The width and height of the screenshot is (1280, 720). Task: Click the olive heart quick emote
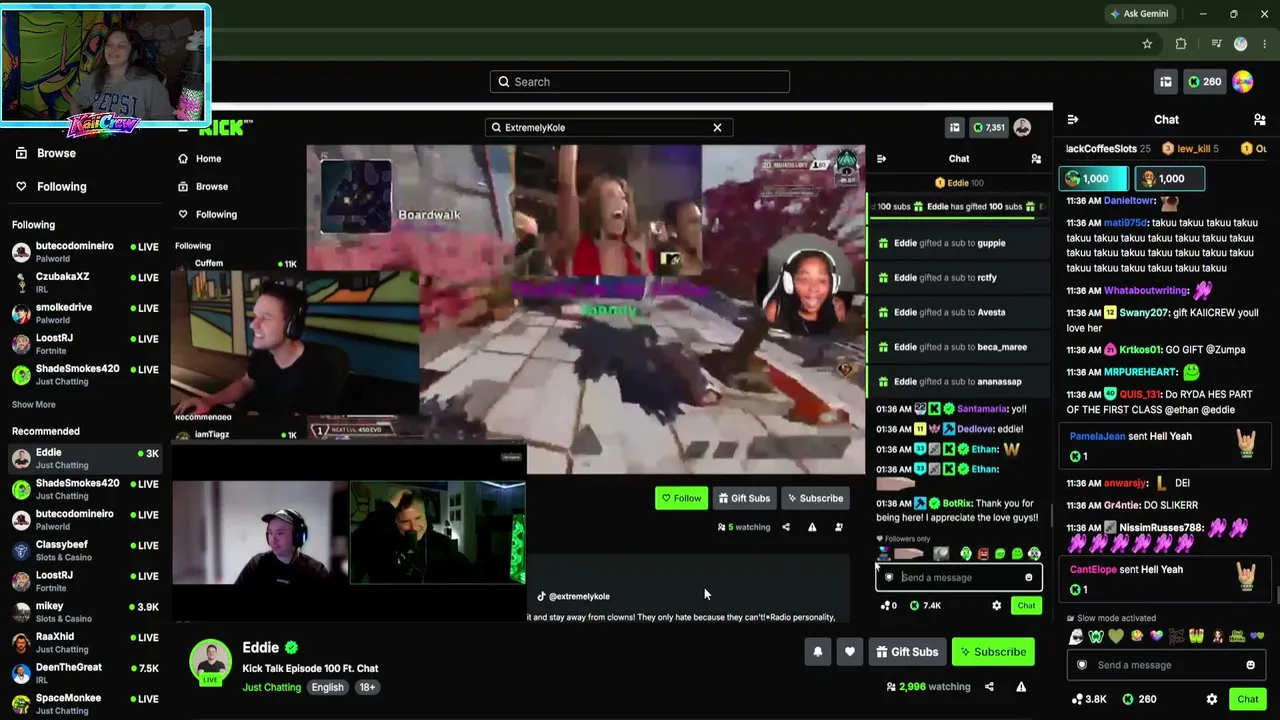click(1116, 637)
